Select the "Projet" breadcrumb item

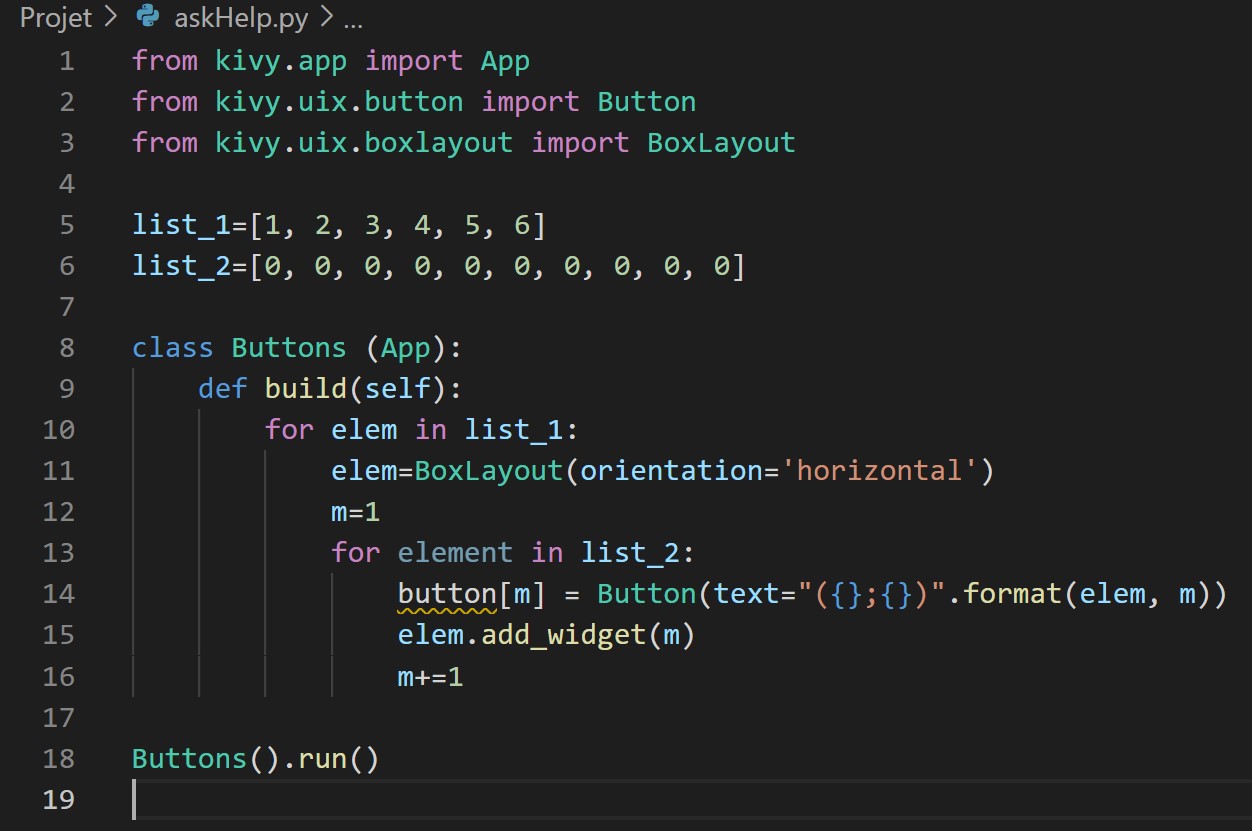click(x=55, y=17)
